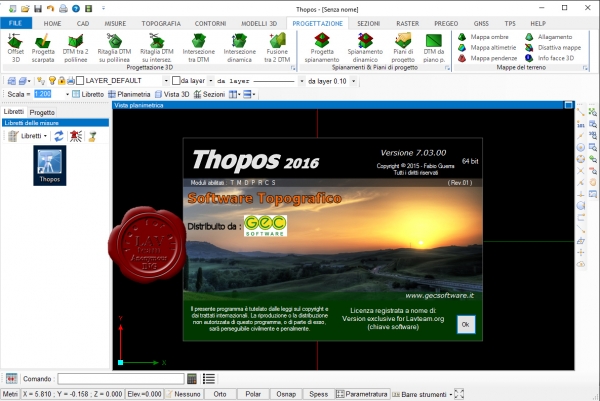The image size is (600, 401).
Task: Toggle Orto mode in status bar
Action: pyautogui.click(x=220, y=394)
